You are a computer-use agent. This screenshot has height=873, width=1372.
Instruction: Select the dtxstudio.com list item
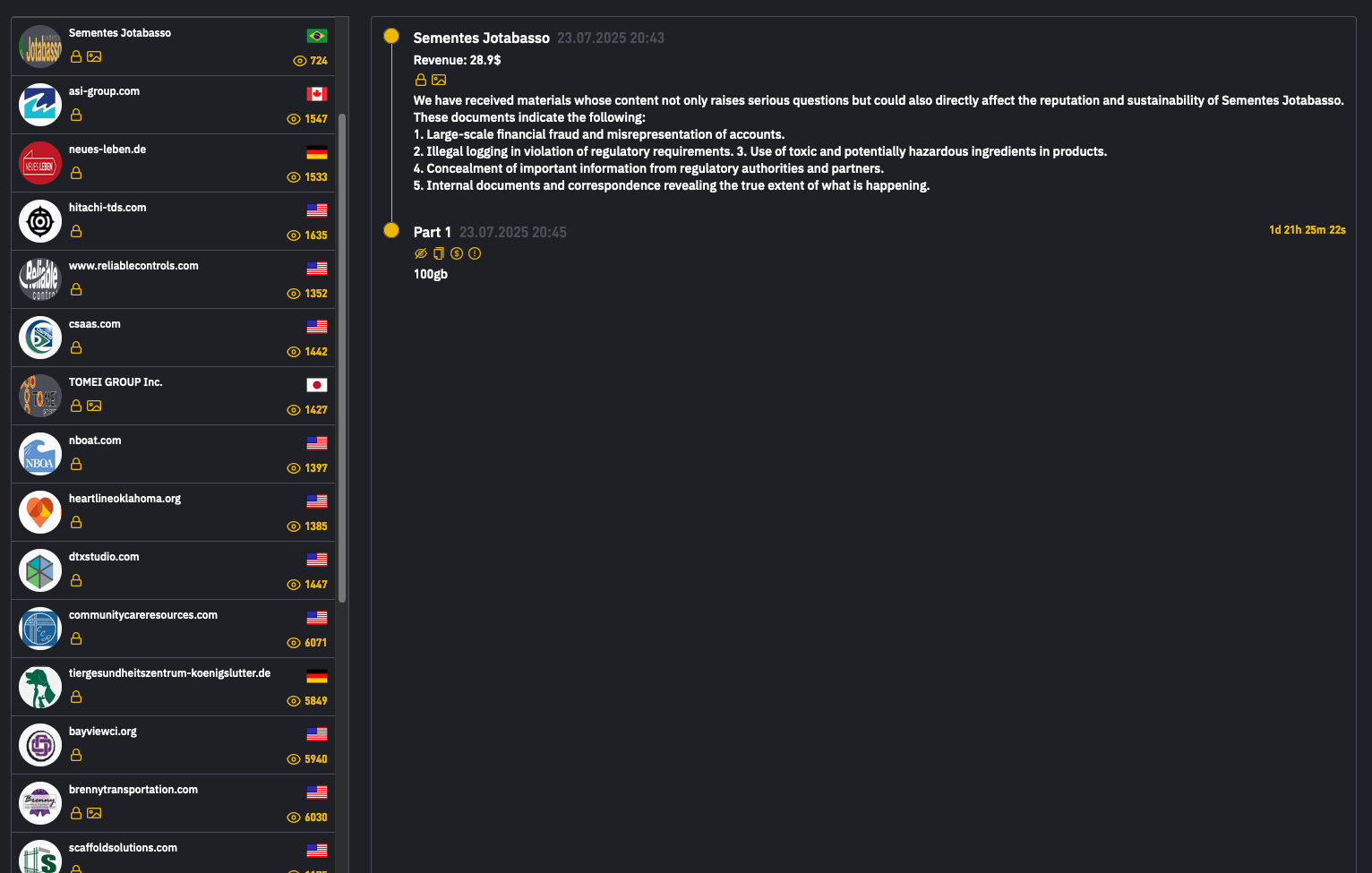click(x=174, y=570)
